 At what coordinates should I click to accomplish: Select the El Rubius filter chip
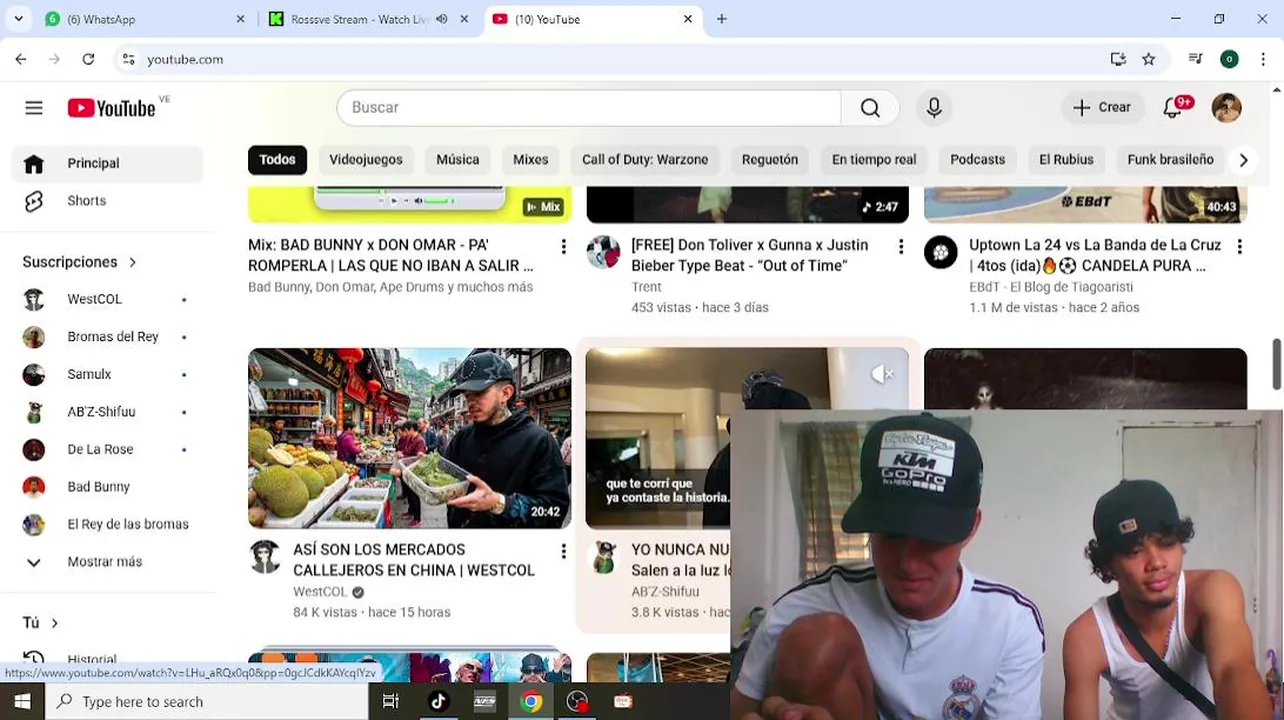click(1066, 160)
